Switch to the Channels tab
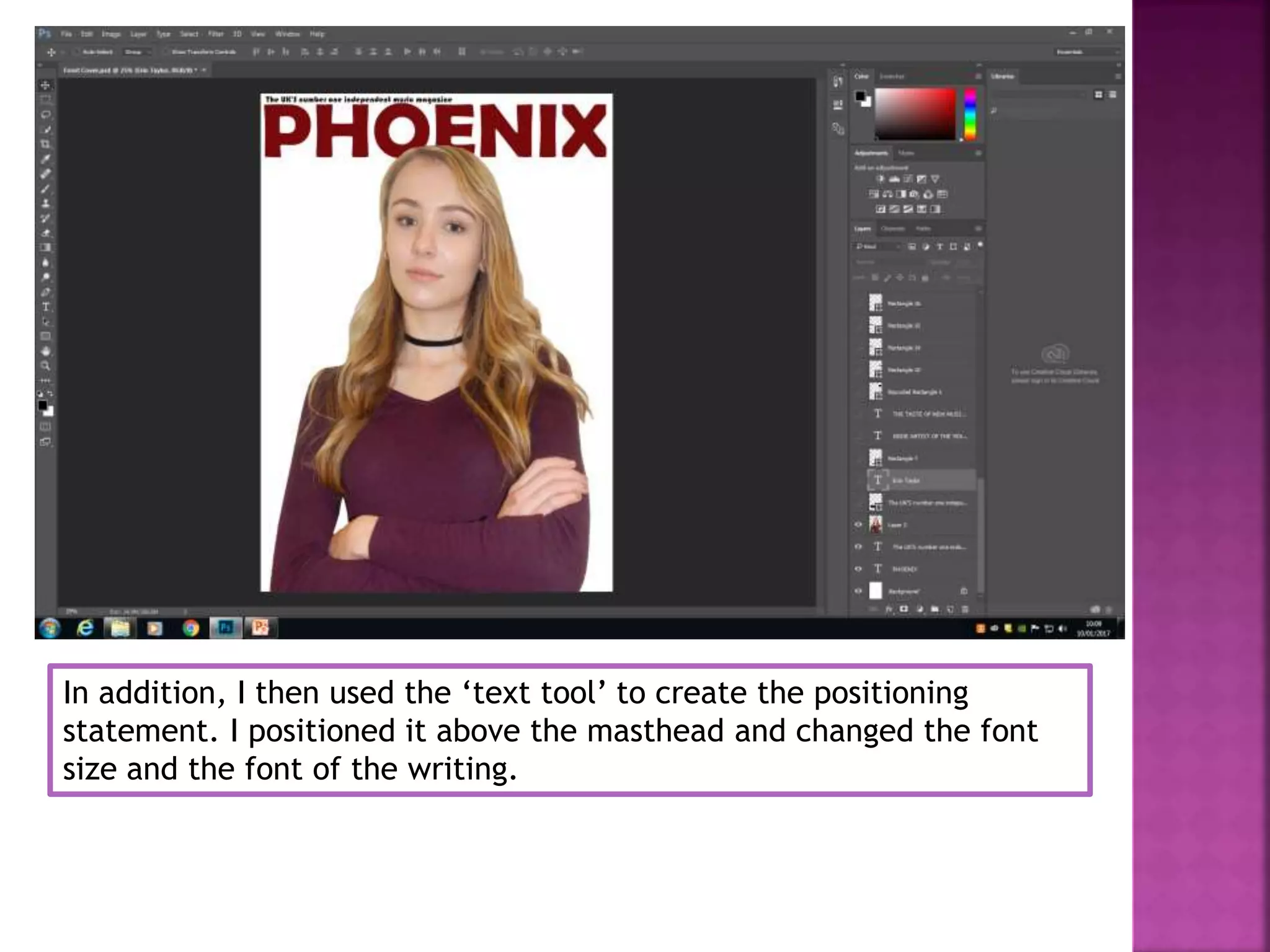The image size is (1270, 952). click(893, 229)
